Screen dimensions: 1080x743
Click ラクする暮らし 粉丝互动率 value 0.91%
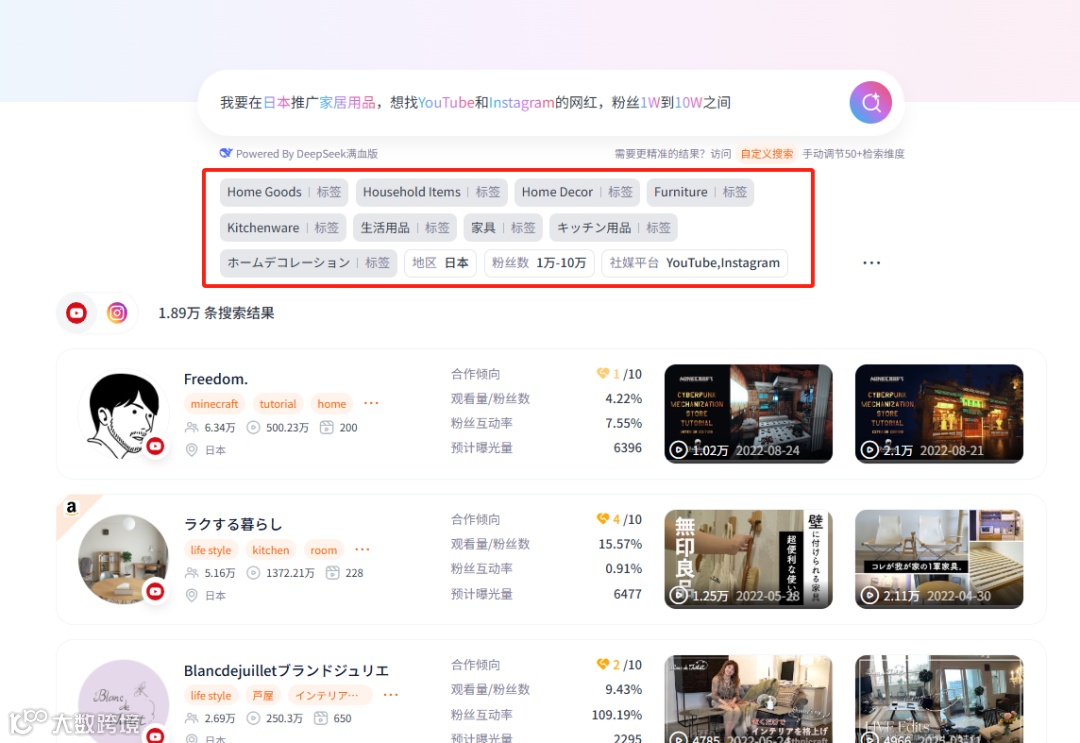623,569
